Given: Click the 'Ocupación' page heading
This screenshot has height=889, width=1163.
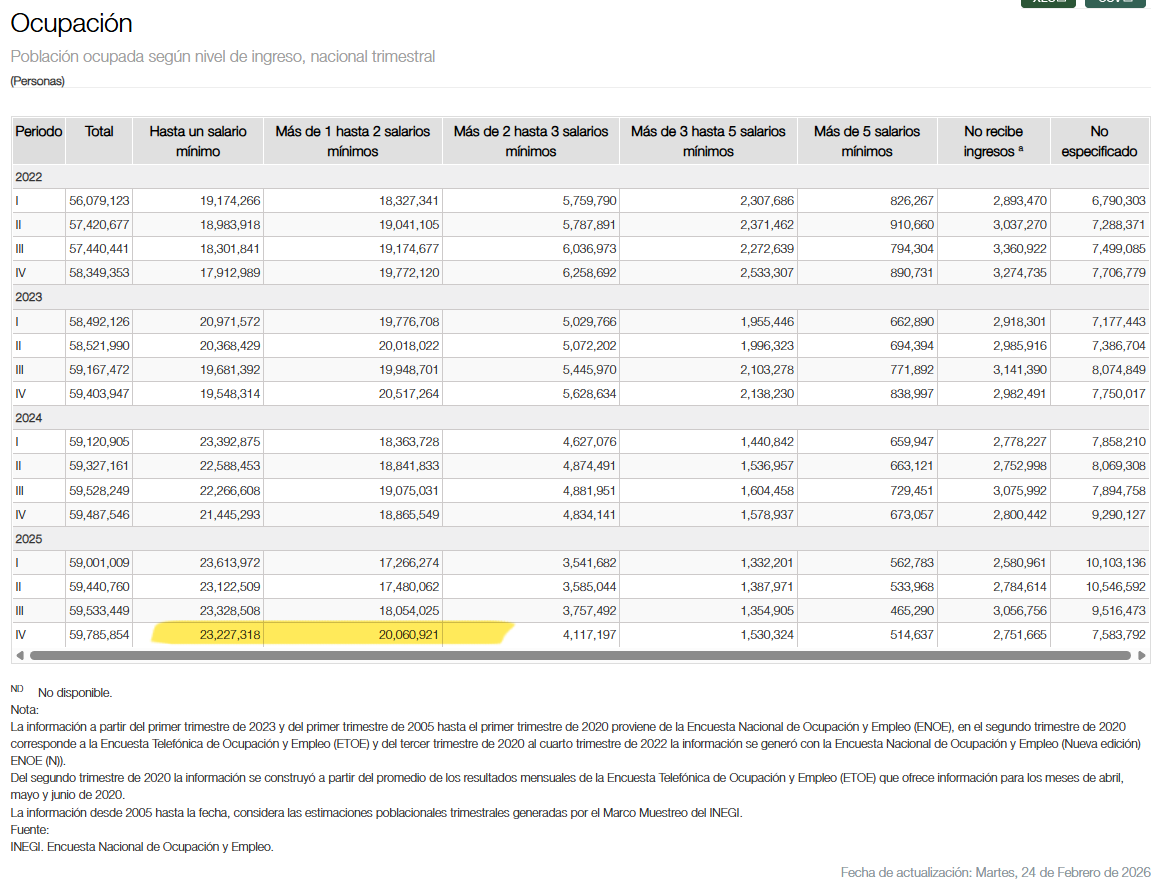Looking at the screenshot, I should coord(71,23).
